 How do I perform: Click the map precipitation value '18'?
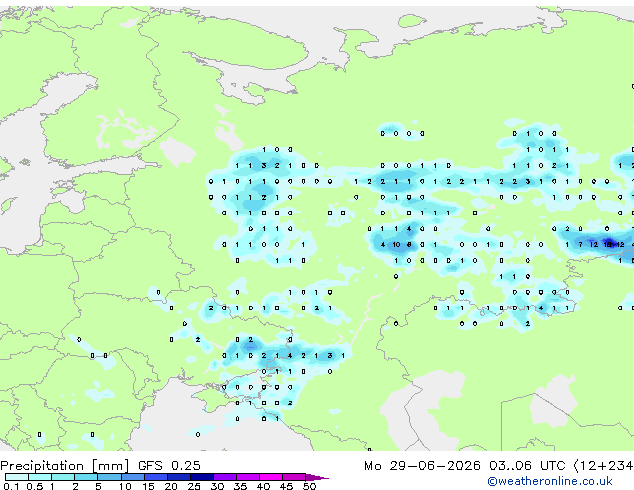(608, 244)
